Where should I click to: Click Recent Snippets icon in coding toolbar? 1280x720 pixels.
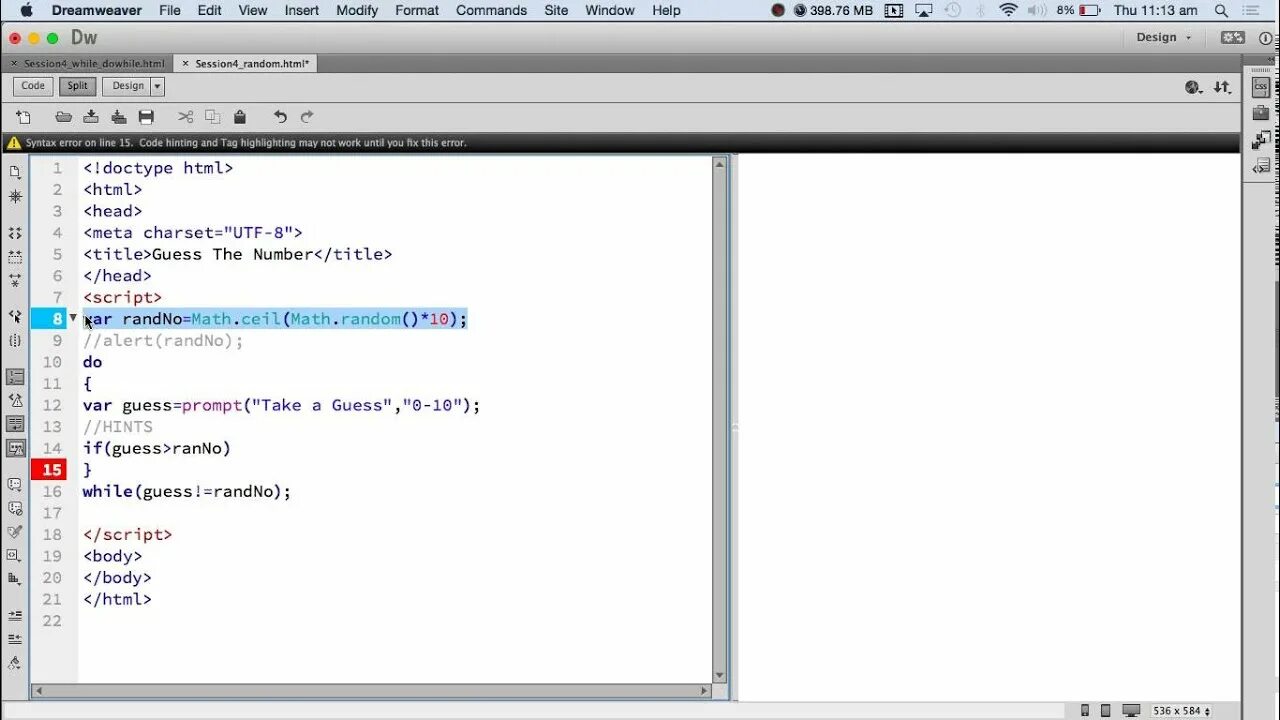coord(15,556)
